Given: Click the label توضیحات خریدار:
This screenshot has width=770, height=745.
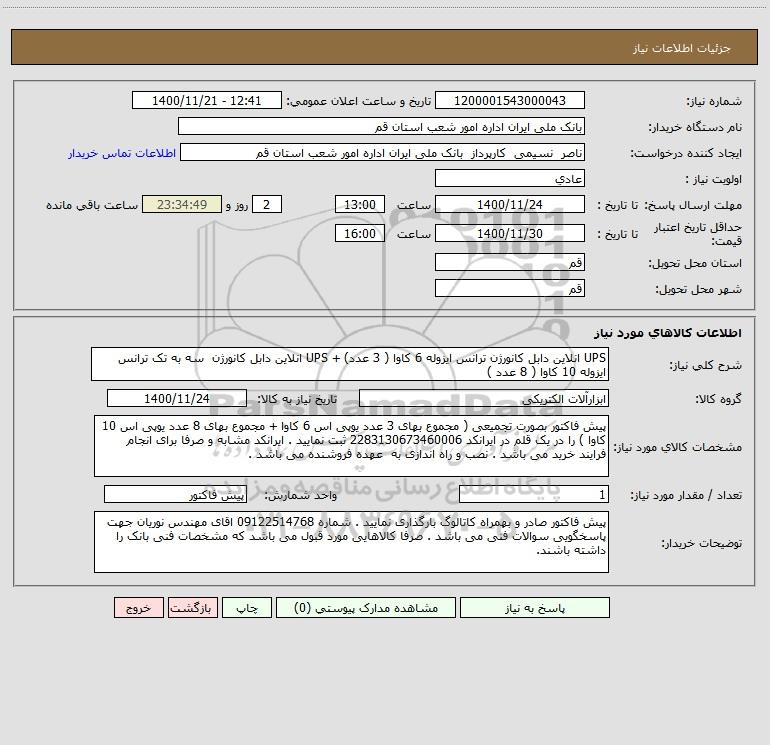Looking at the screenshot, I should pyautogui.click(x=702, y=543).
